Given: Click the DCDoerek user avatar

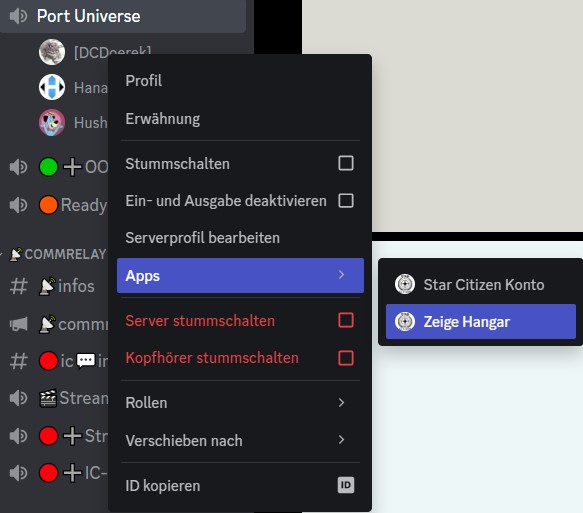Looking at the screenshot, I should [x=52, y=52].
